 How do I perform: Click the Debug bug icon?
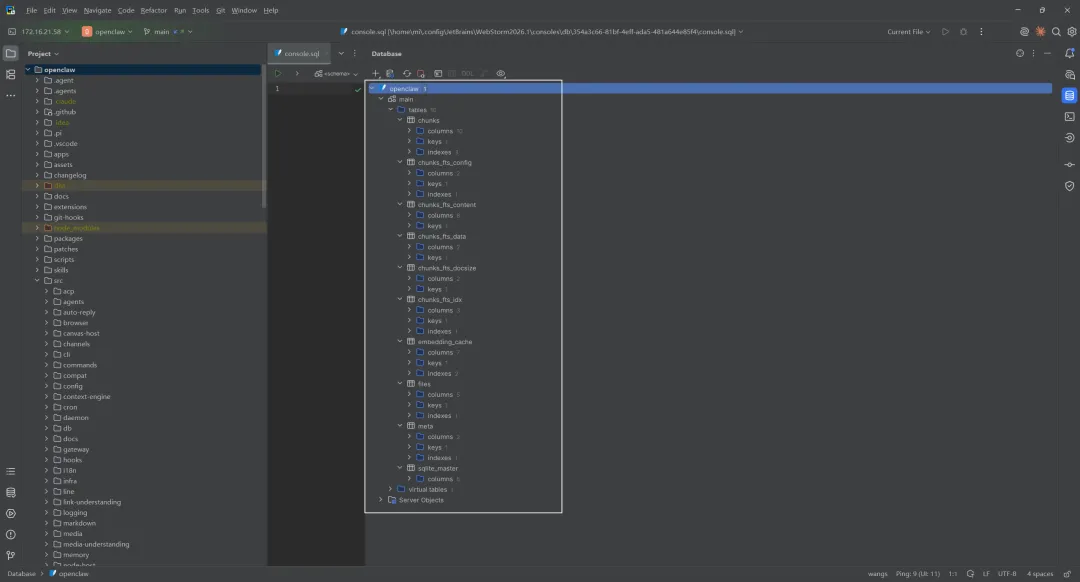point(963,32)
